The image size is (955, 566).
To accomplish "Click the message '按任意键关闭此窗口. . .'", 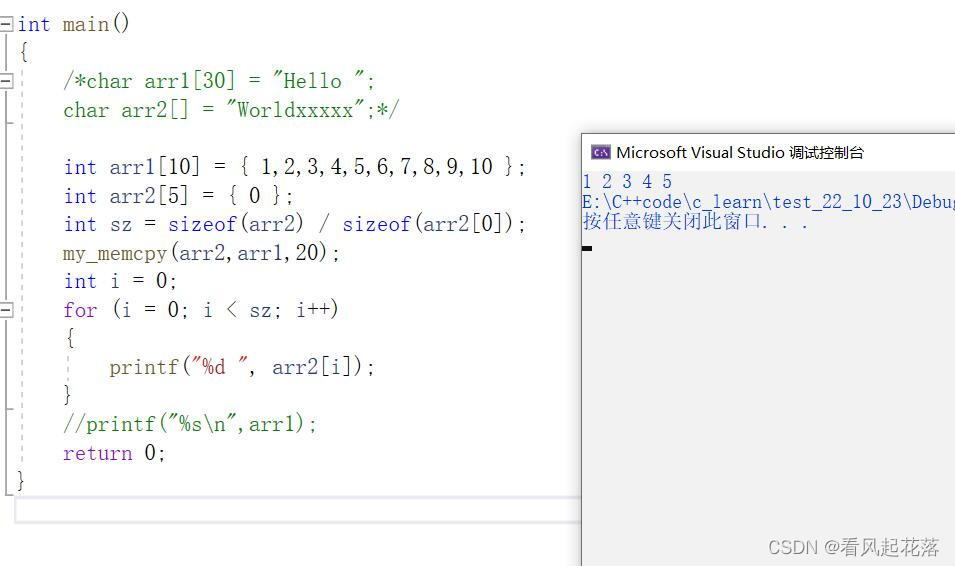I will point(696,221).
